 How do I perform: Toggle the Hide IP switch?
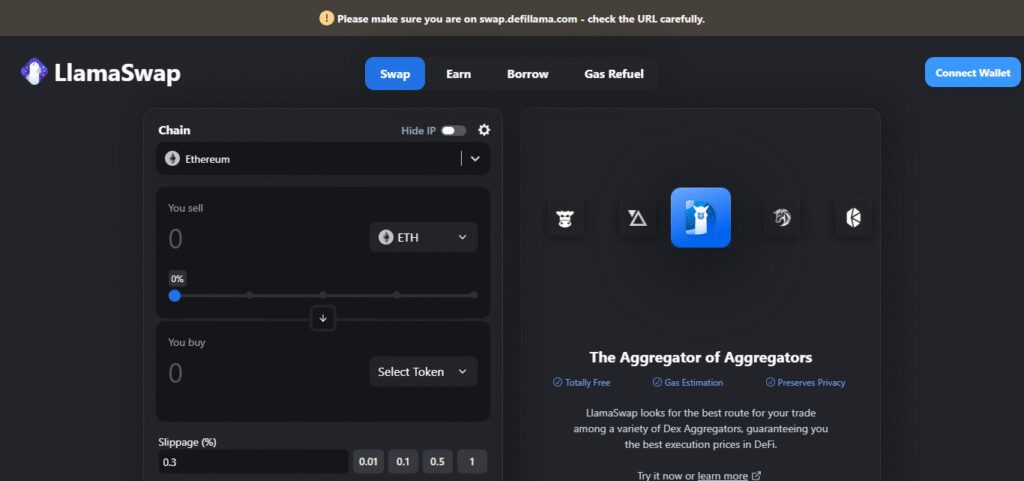454,131
